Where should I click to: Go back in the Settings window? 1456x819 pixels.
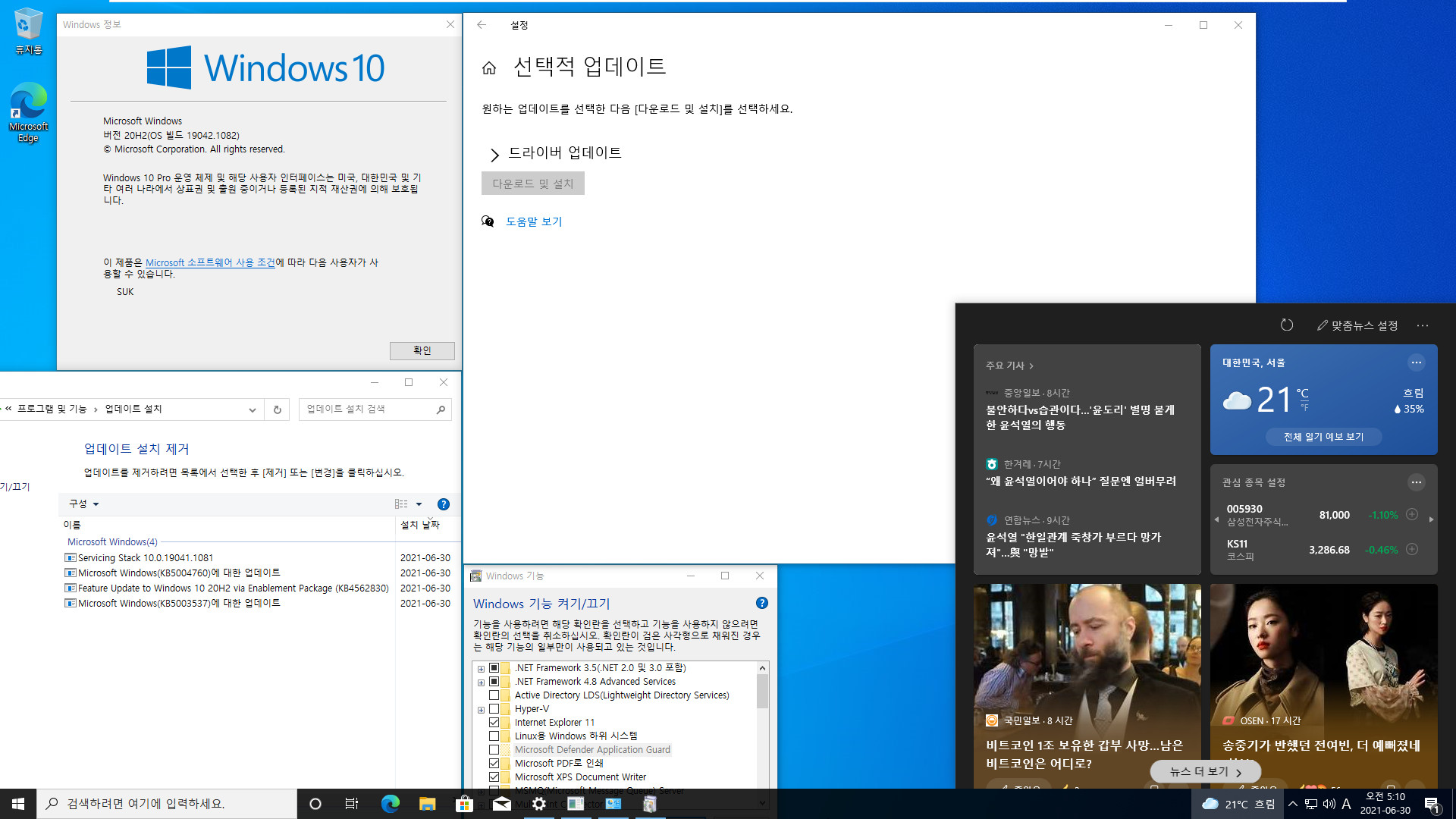(482, 25)
